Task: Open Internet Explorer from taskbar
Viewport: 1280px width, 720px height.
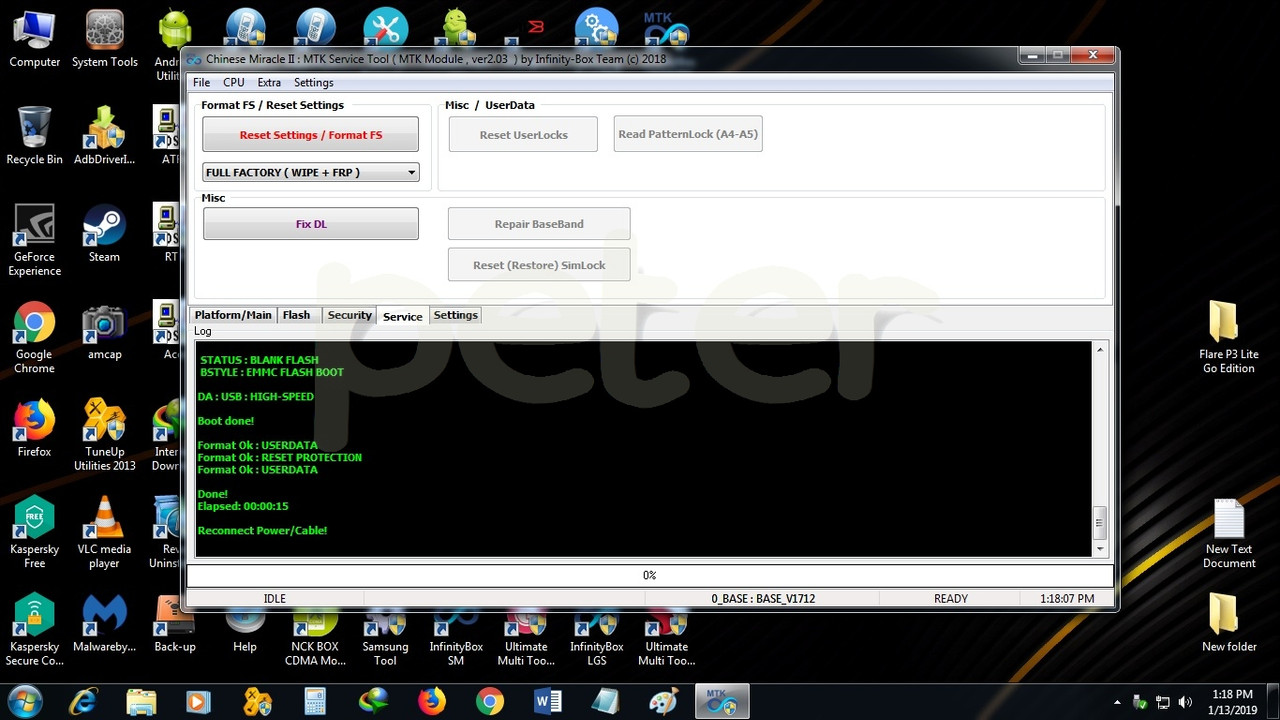Action: point(84,702)
